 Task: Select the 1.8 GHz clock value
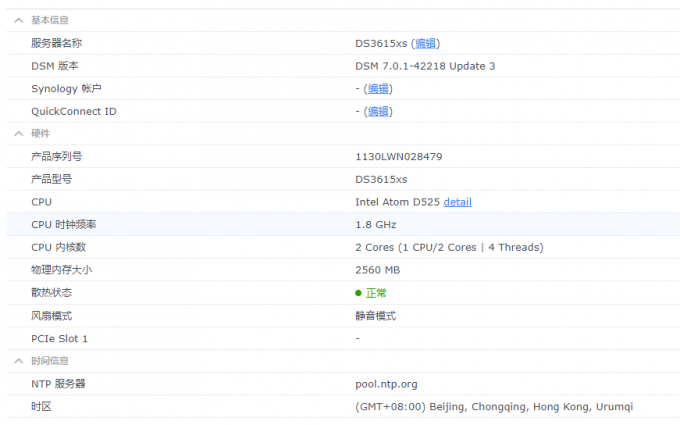tap(376, 225)
